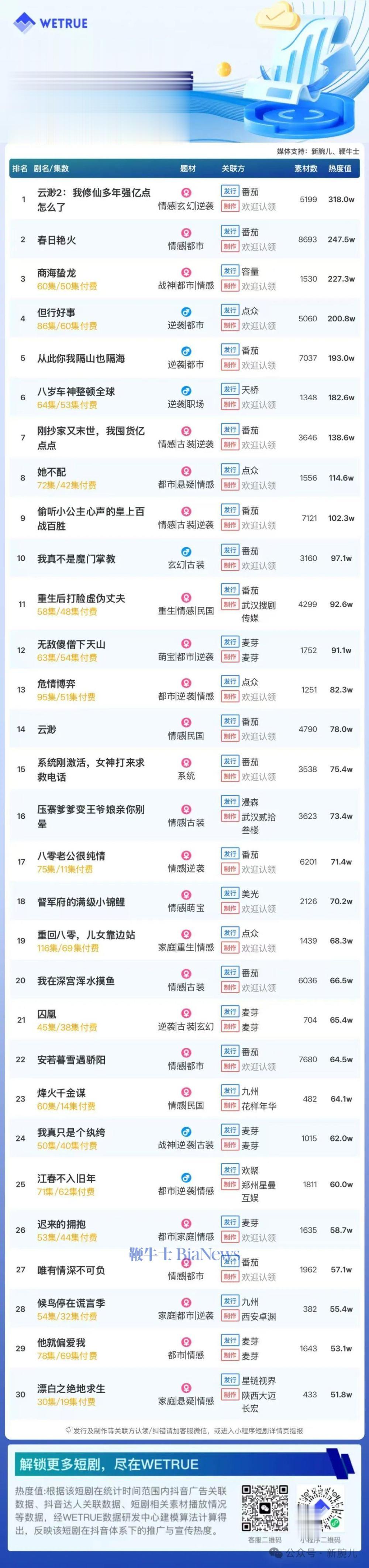The height and width of the screenshot is (1568, 369).
Task: Click the 素材数 column header
Action: [306, 169]
